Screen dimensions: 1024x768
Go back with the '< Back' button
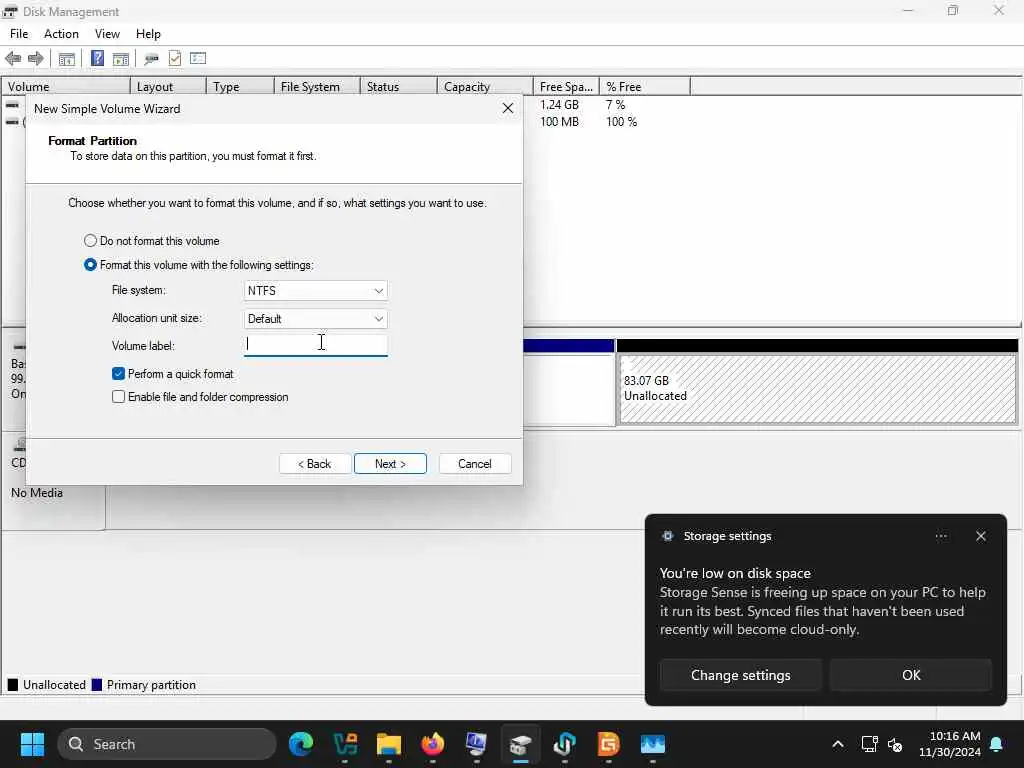(315, 464)
